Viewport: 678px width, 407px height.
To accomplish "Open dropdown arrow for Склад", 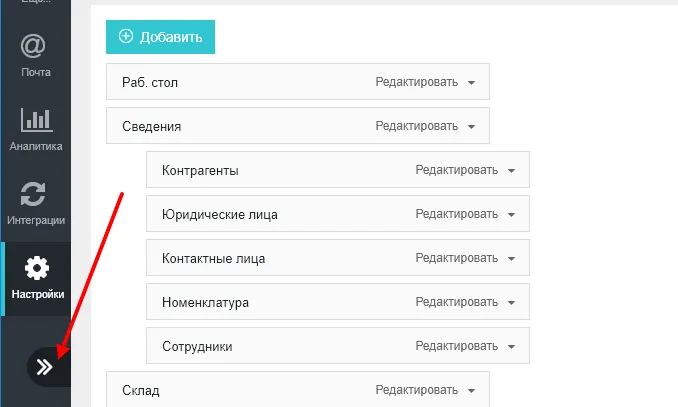I will click(471, 390).
